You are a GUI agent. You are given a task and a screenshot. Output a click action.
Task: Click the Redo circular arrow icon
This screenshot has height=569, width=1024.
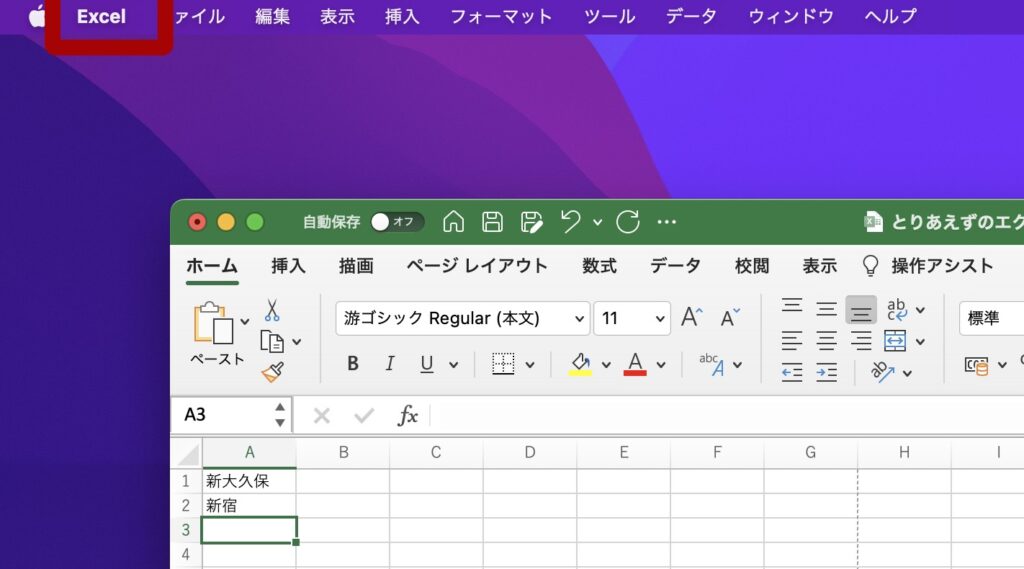pos(628,222)
